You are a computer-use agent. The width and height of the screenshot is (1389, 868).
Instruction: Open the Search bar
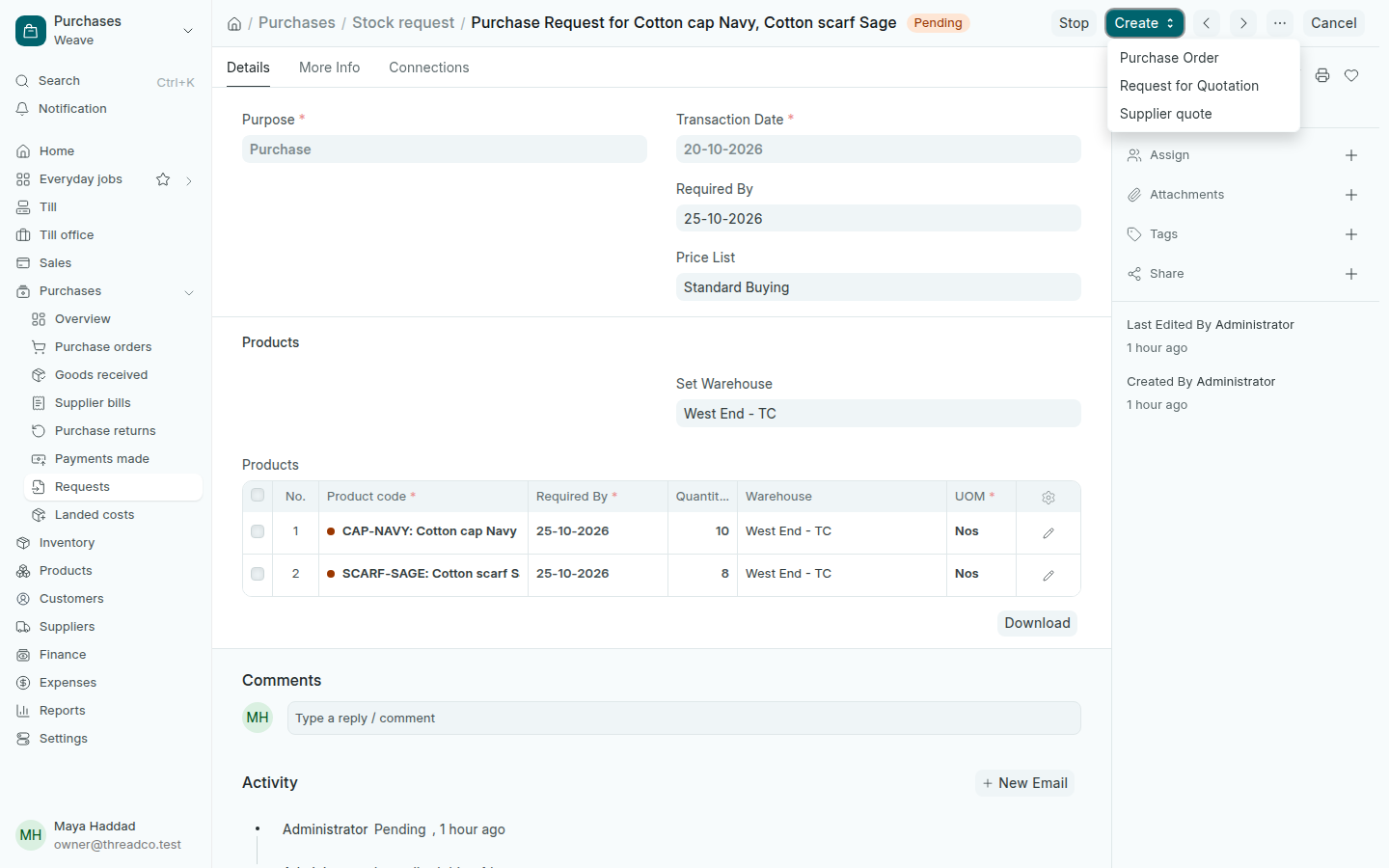pos(106,81)
